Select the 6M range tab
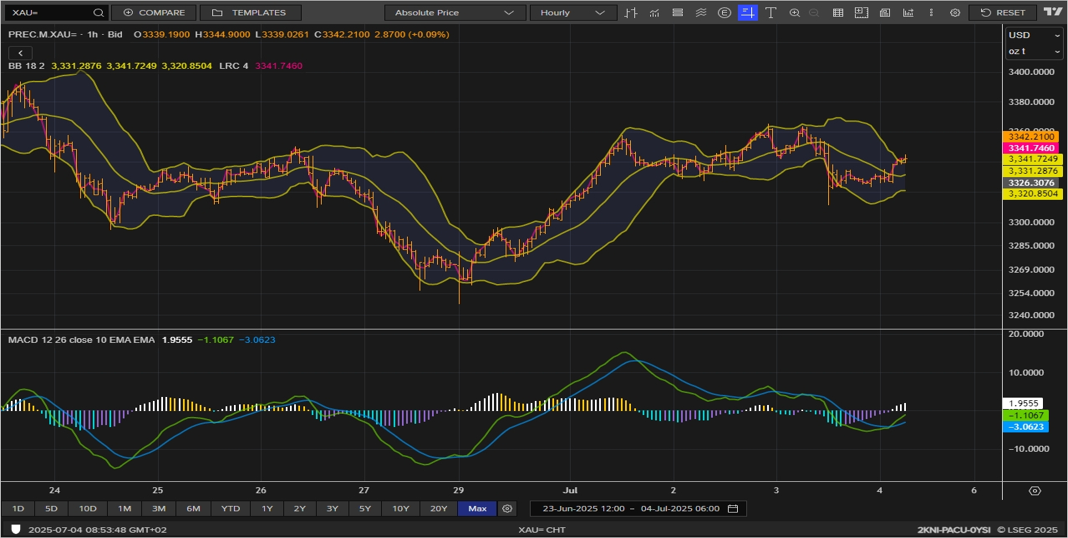This screenshot has width=1068, height=538. coord(193,509)
